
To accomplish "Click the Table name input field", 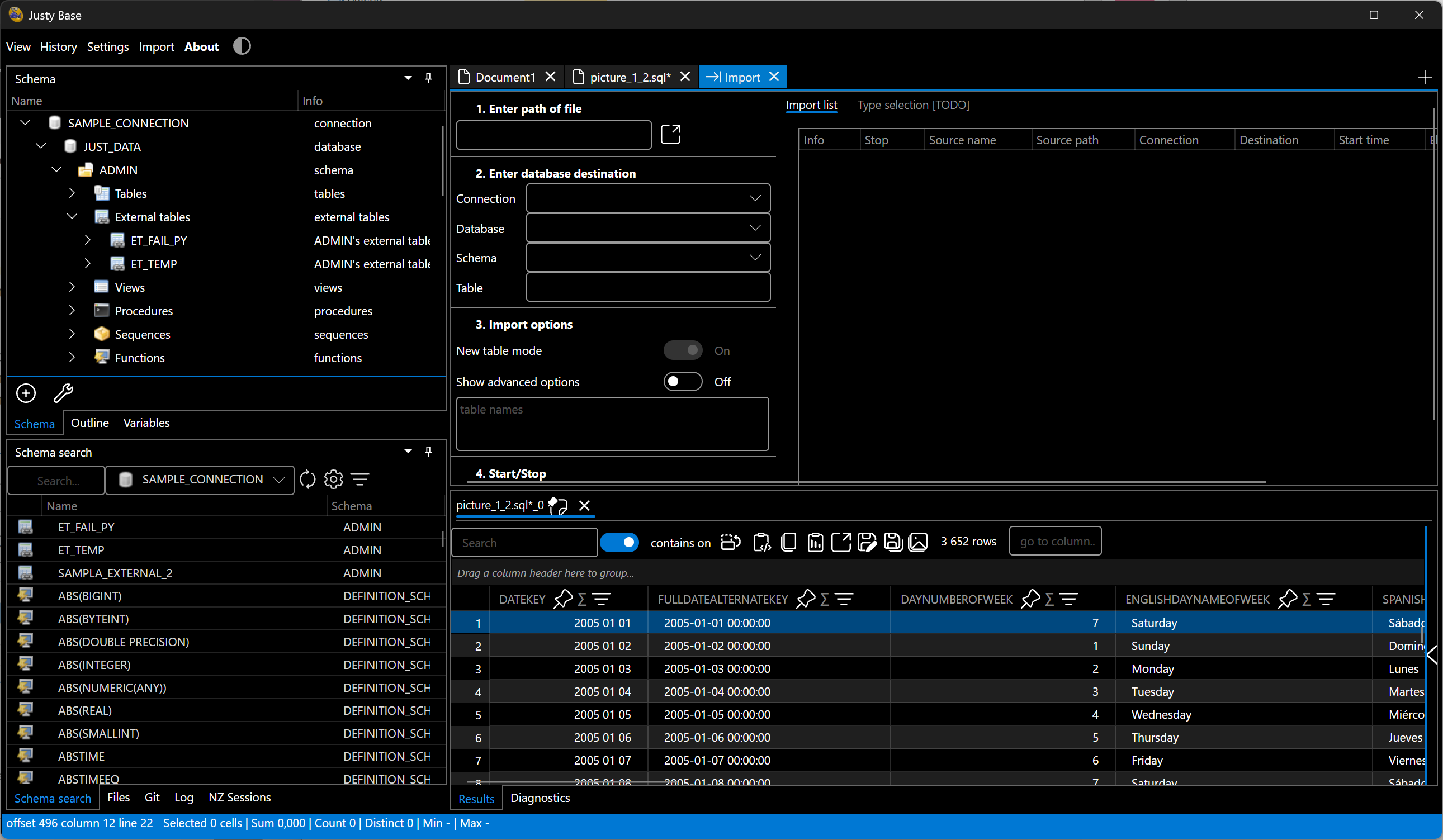I will point(648,287).
